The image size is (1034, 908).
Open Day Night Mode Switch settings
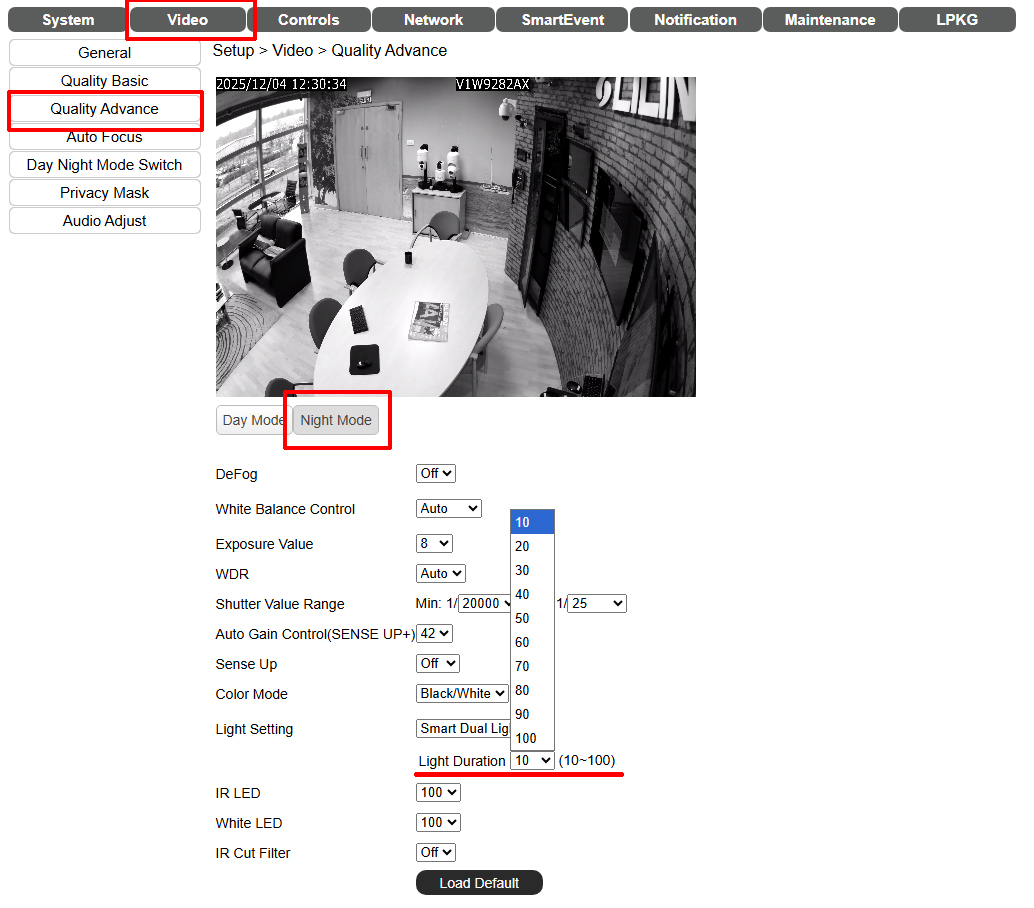coord(105,165)
